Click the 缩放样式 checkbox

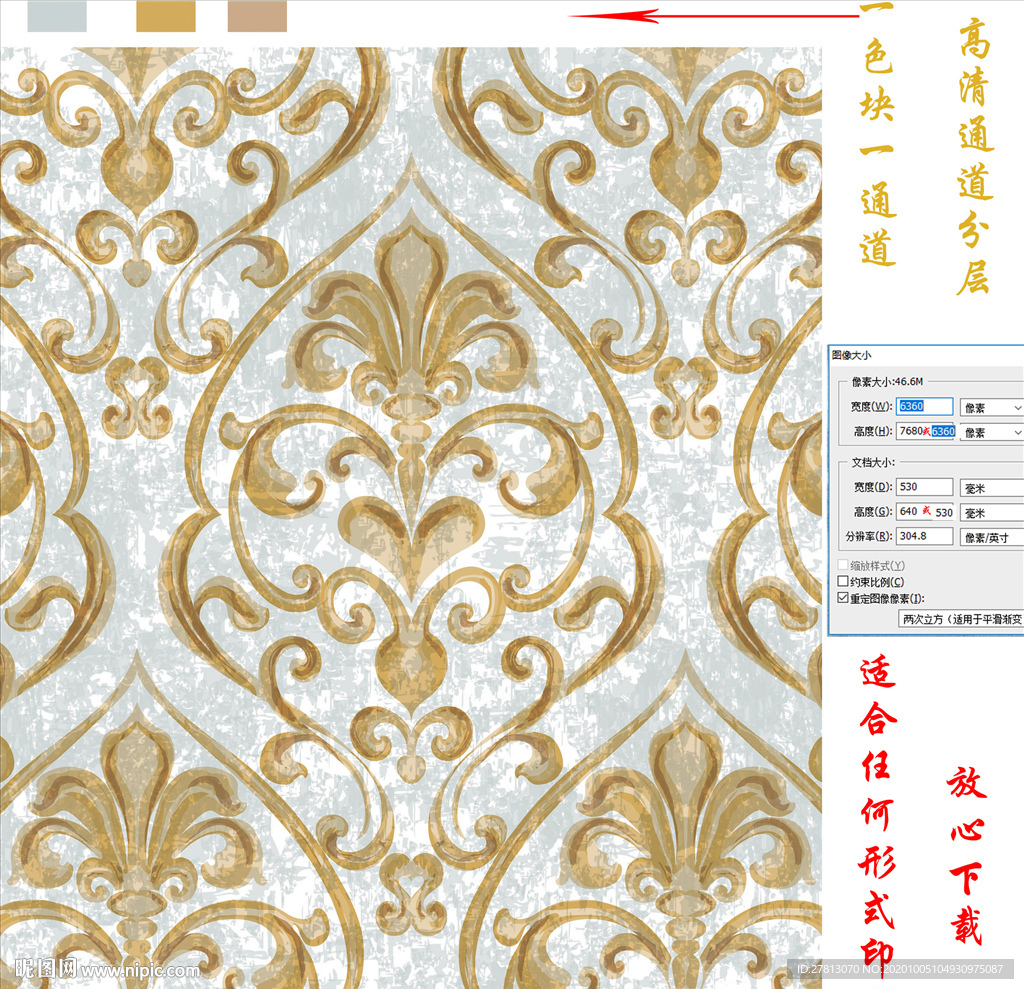pos(843,565)
